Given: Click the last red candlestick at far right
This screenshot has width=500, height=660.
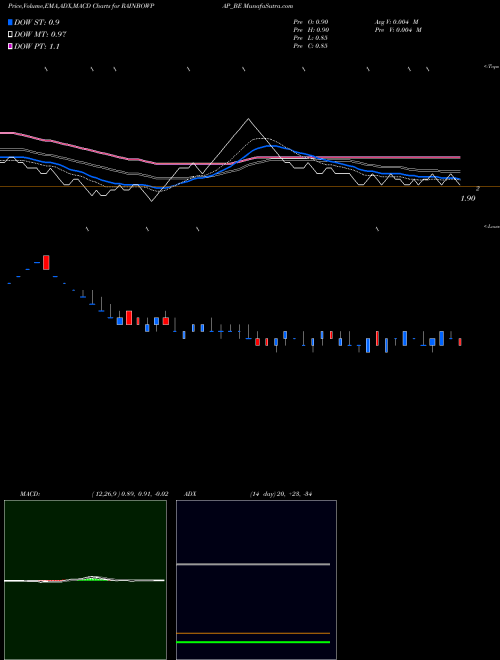Looking at the screenshot, I should [x=460, y=342].
